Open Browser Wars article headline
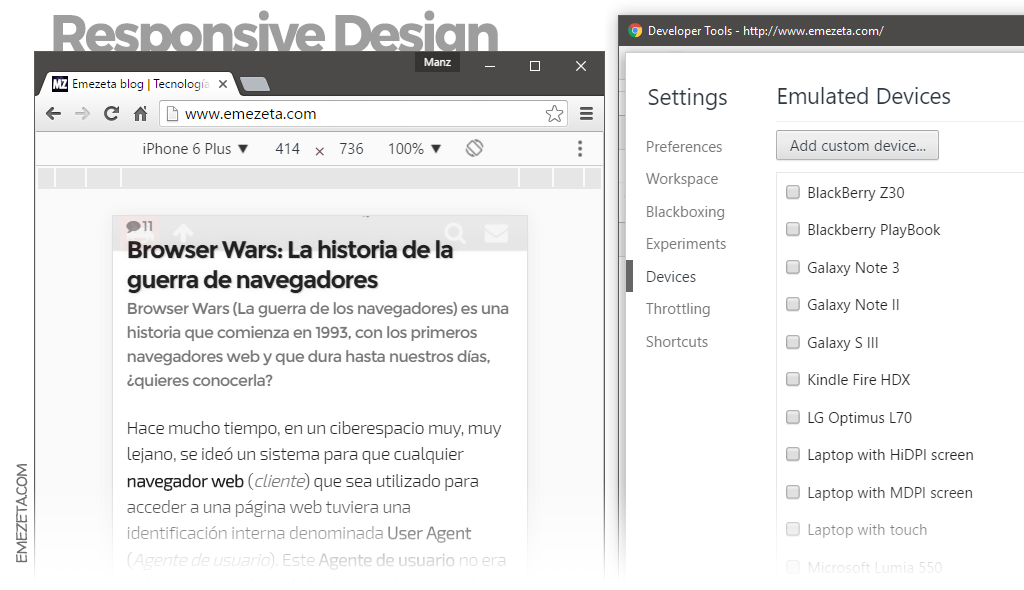 [290, 265]
